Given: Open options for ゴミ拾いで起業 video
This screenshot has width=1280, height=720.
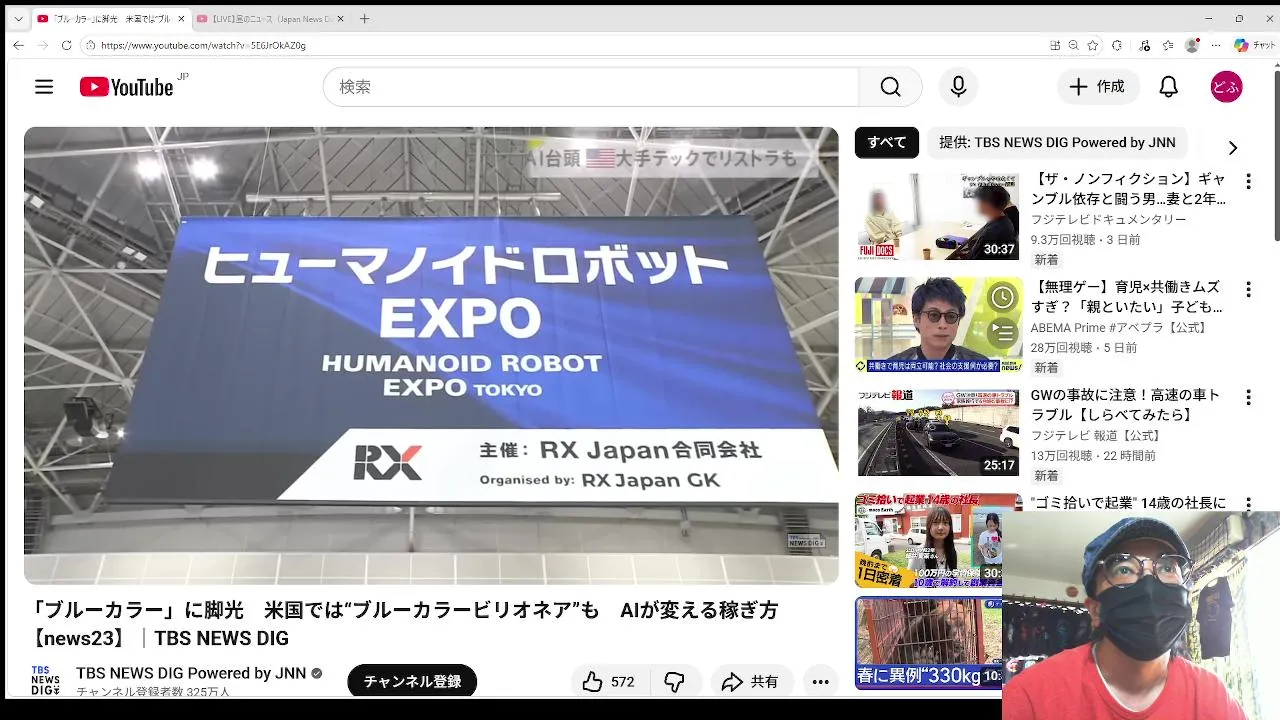Looking at the screenshot, I should tap(1248, 504).
